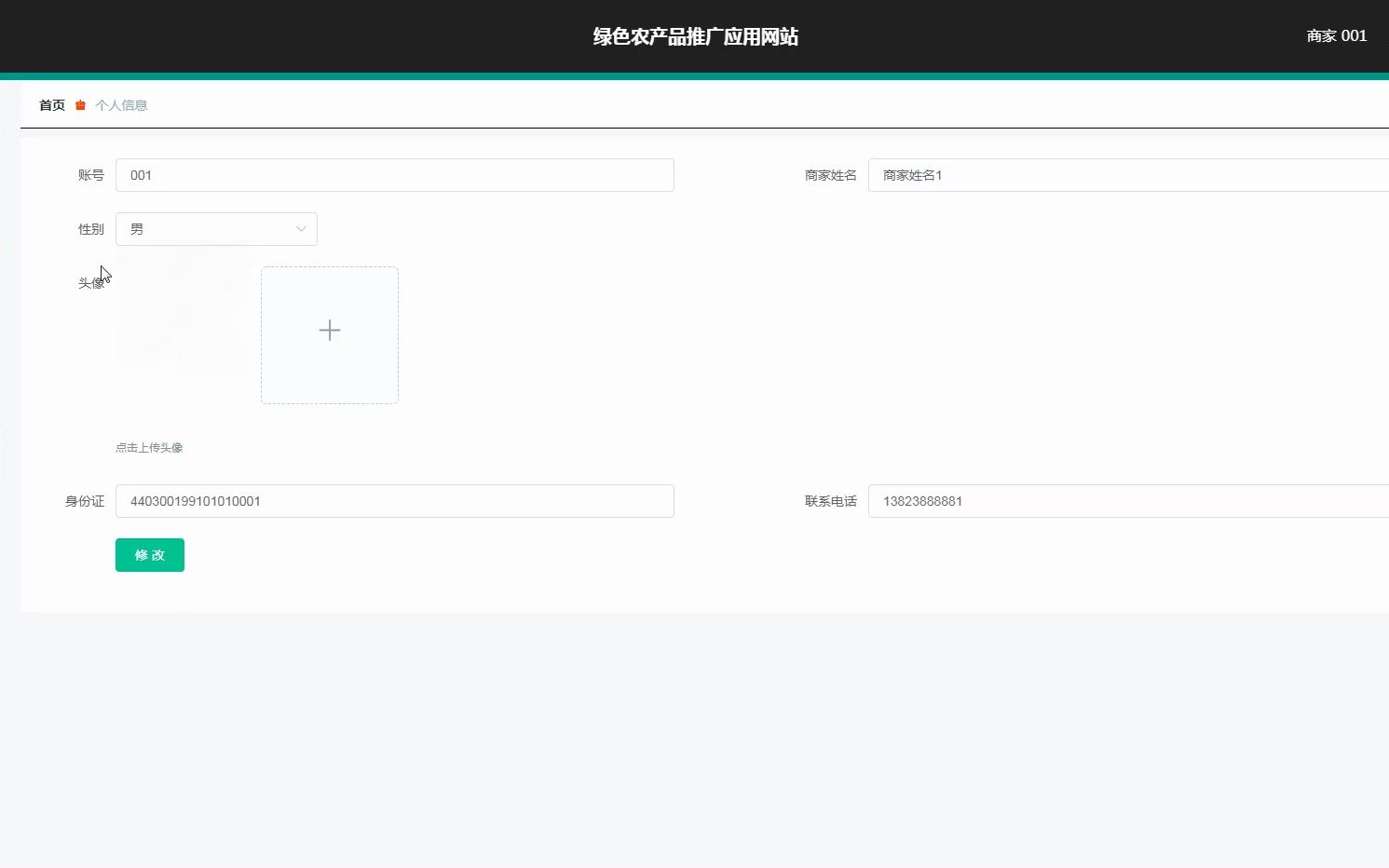Click the plus icon to upload avatar
This screenshot has width=1389, height=868.
330,331
